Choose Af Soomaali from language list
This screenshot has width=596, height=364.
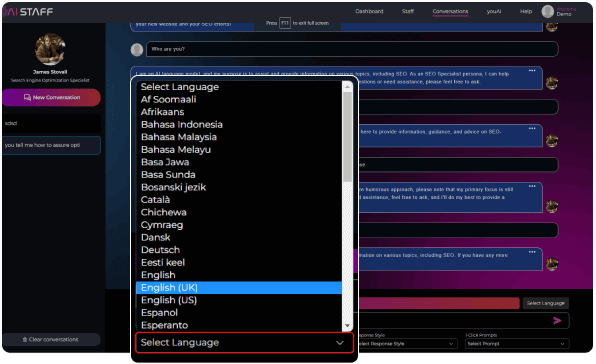point(239,100)
